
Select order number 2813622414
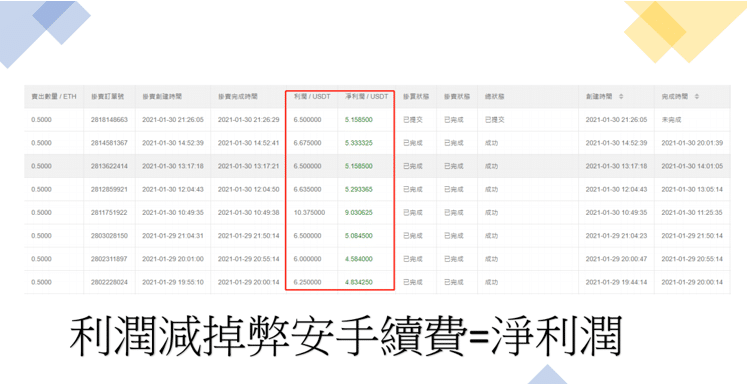pos(109,166)
